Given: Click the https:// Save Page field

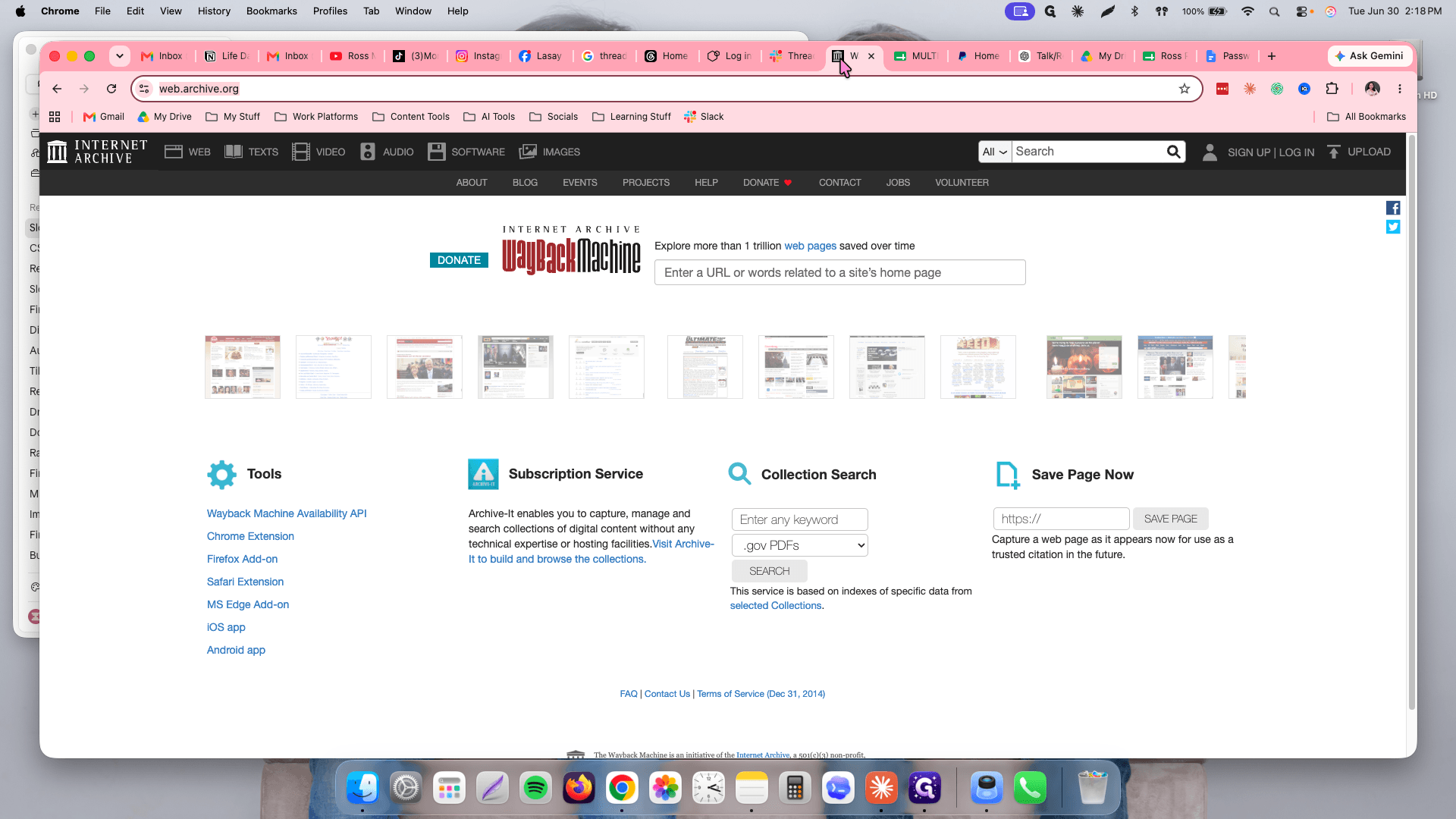Looking at the screenshot, I should [1061, 519].
